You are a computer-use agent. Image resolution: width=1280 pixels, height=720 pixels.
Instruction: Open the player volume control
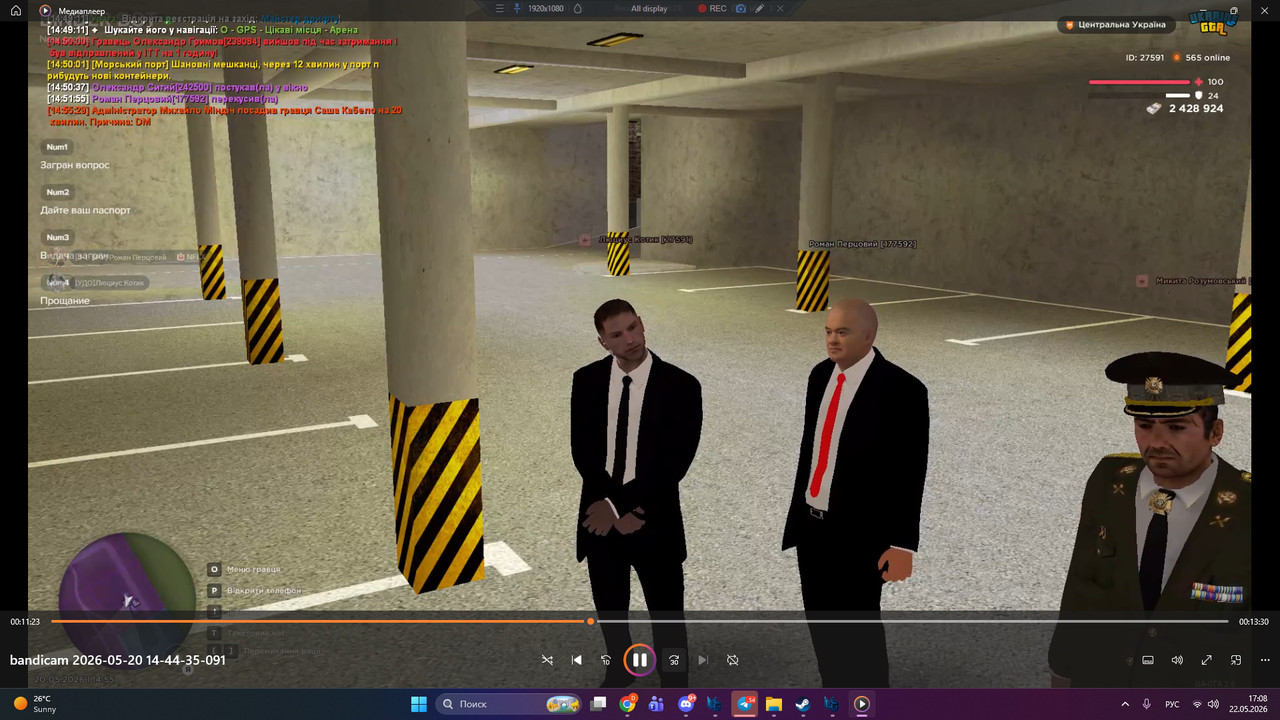[x=1177, y=660]
